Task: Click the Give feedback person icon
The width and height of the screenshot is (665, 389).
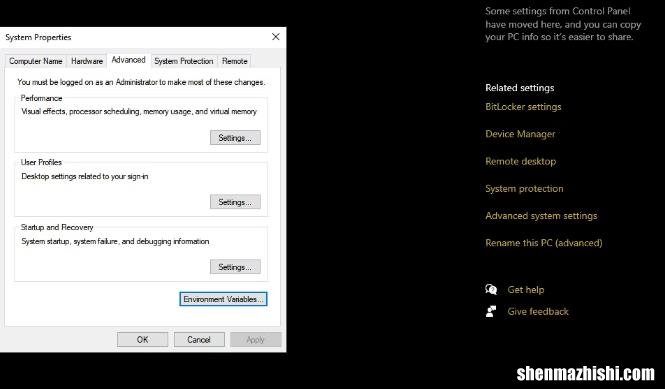Action: click(491, 311)
